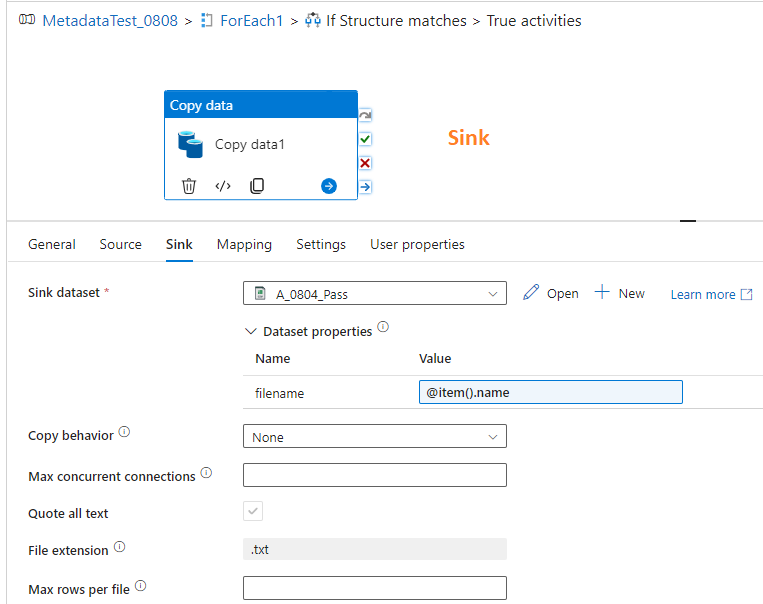Open the Sink dataset A_0804_Pass dropdown
Image resolution: width=763 pixels, height=604 pixels.
click(375, 293)
